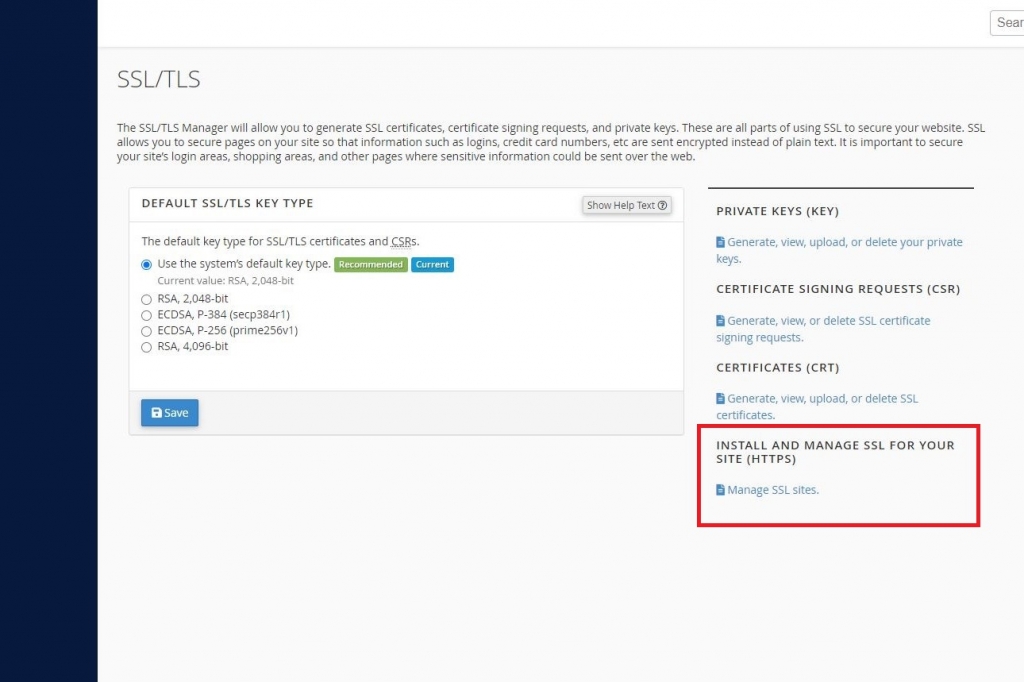Click the Default SSL/TLS Key Type heading
Viewport: 1024px width, 682px height.
[x=227, y=203]
